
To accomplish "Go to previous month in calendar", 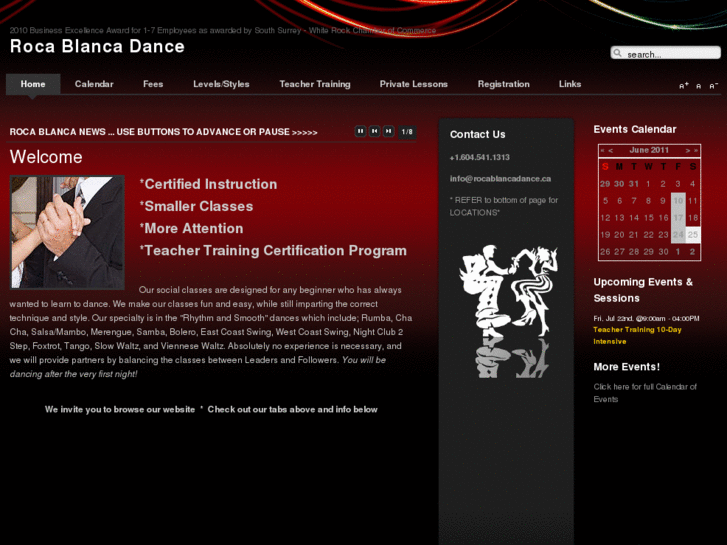I will pos(611,150).
